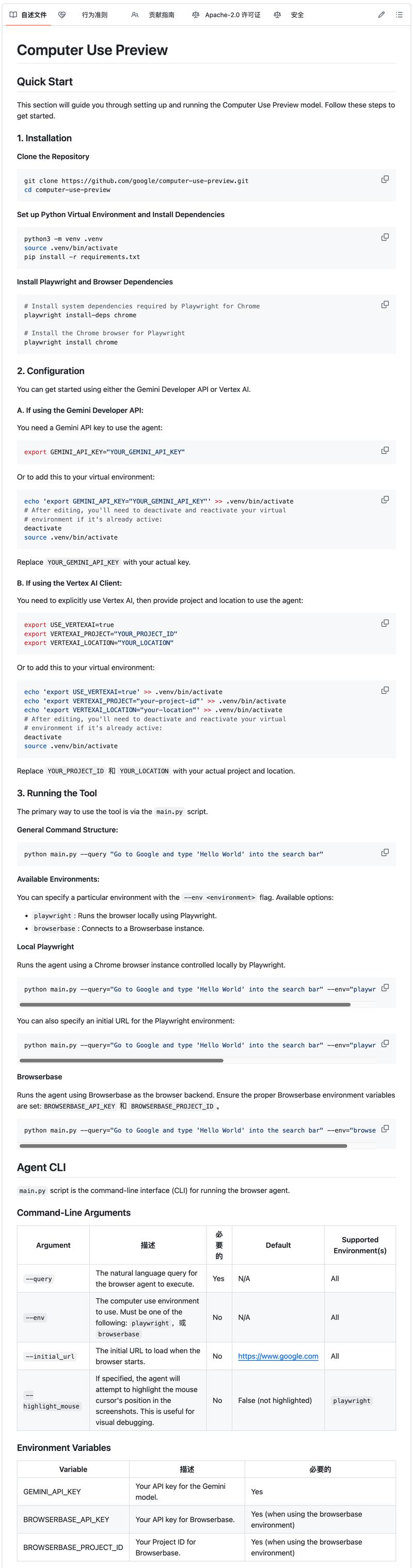
Task: Copy the echo GEMINI_API_KEY activate block
Action: coord(385,500)
